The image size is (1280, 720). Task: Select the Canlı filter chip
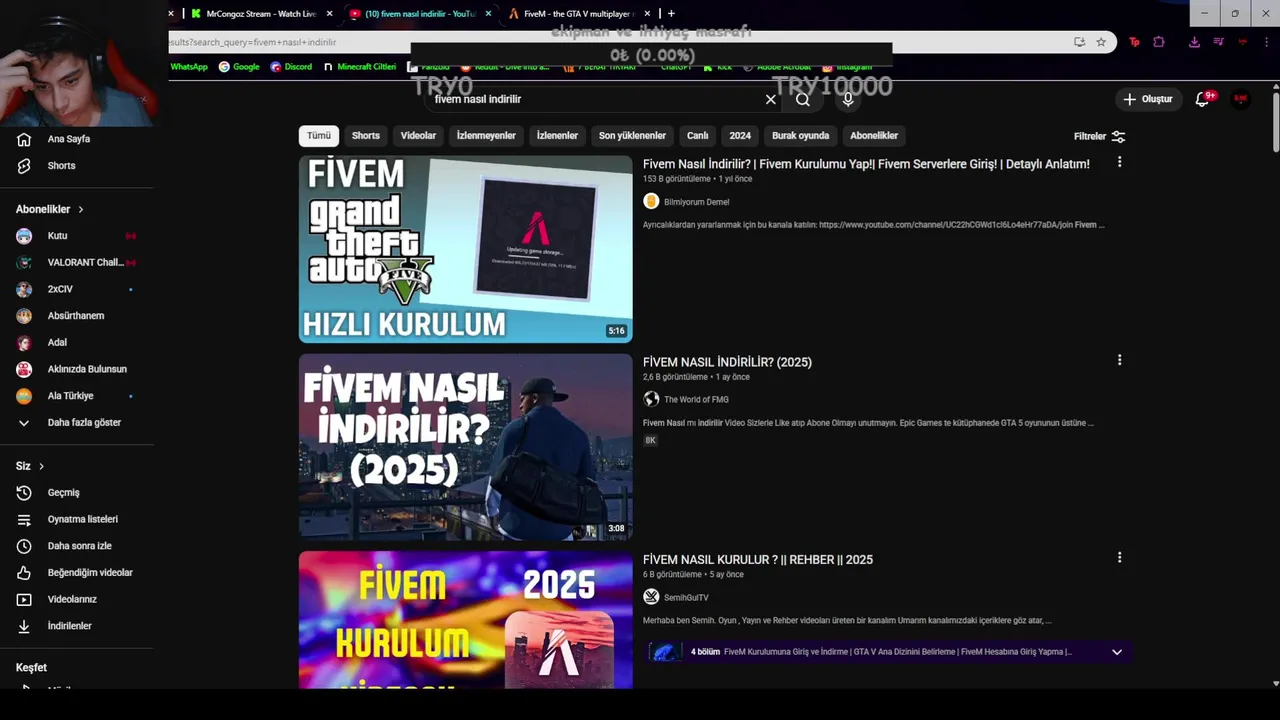[x=698, y=136]
